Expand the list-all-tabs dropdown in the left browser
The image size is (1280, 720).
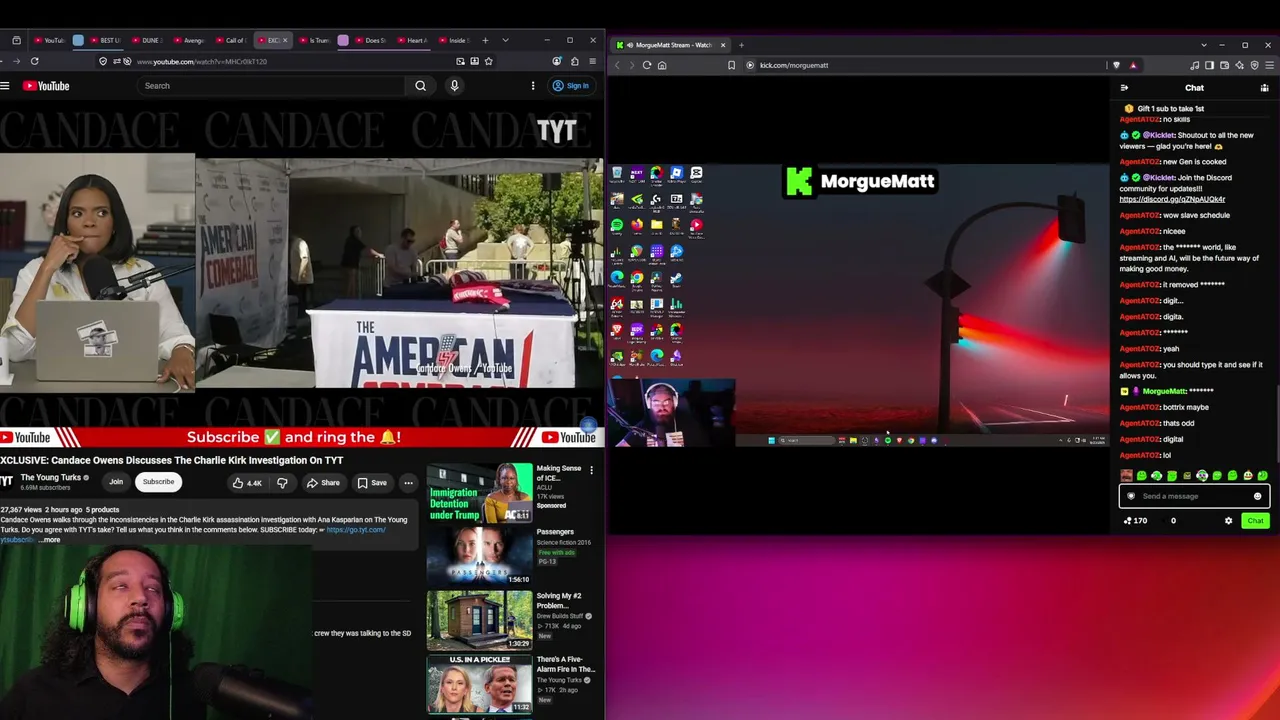click(505, 41)
